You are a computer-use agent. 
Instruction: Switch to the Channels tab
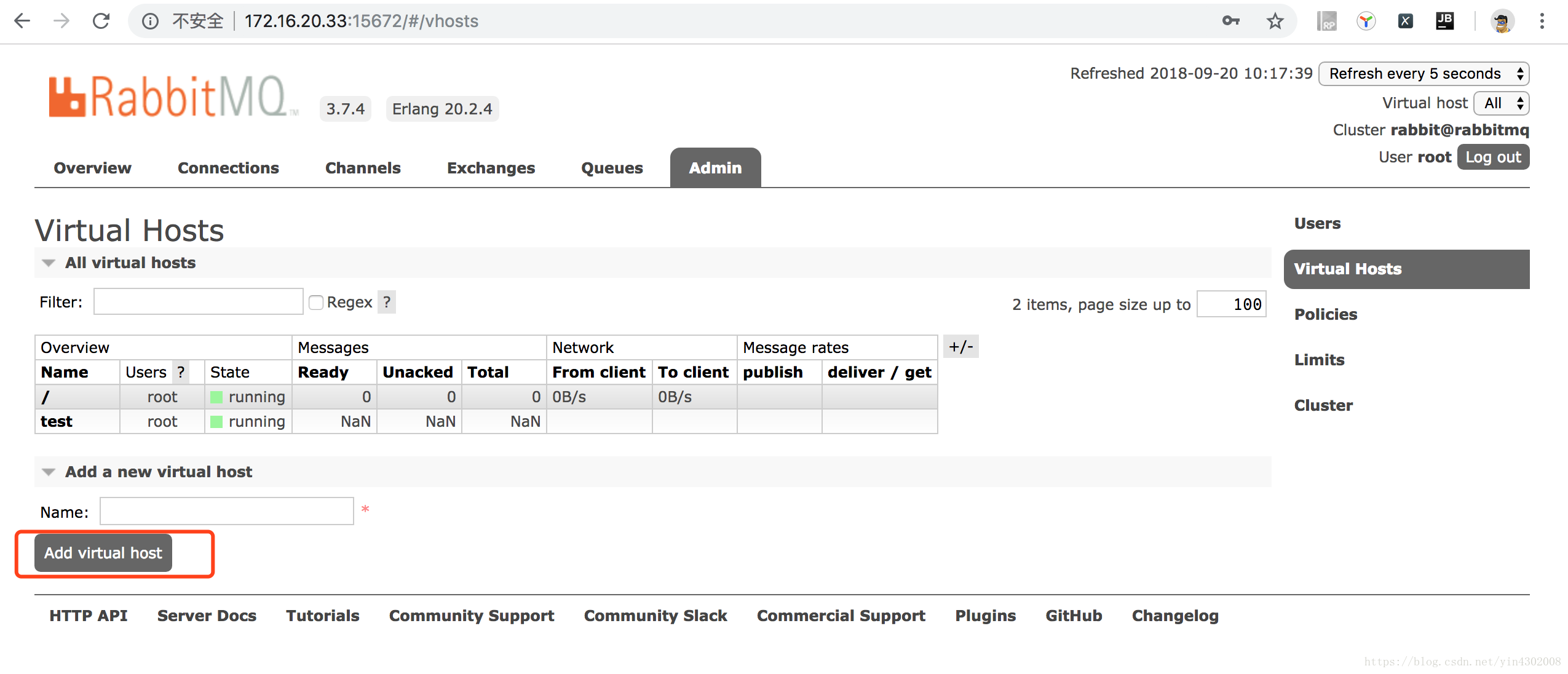click(x=363, y=168)
